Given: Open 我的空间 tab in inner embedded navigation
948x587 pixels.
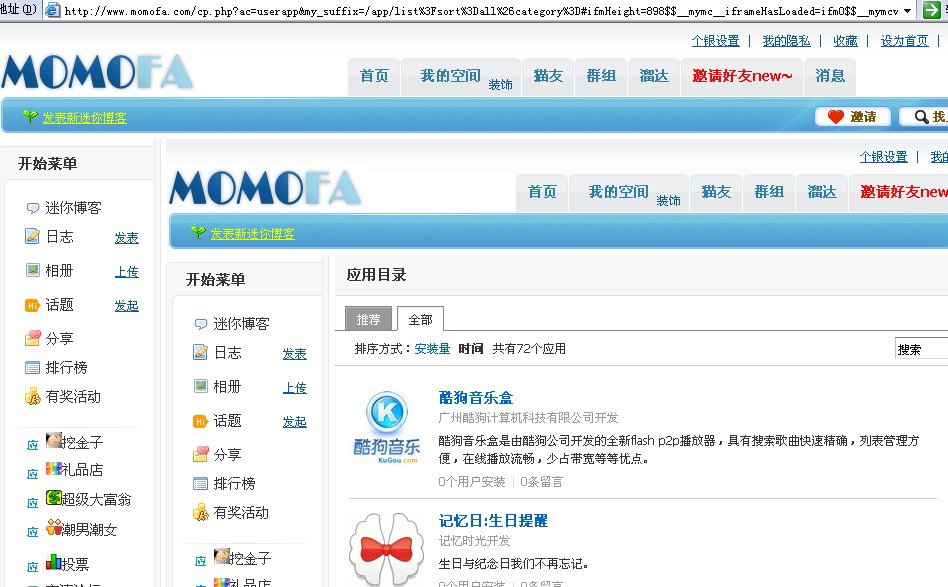Looking at the screenshot, I should [618, 192].
